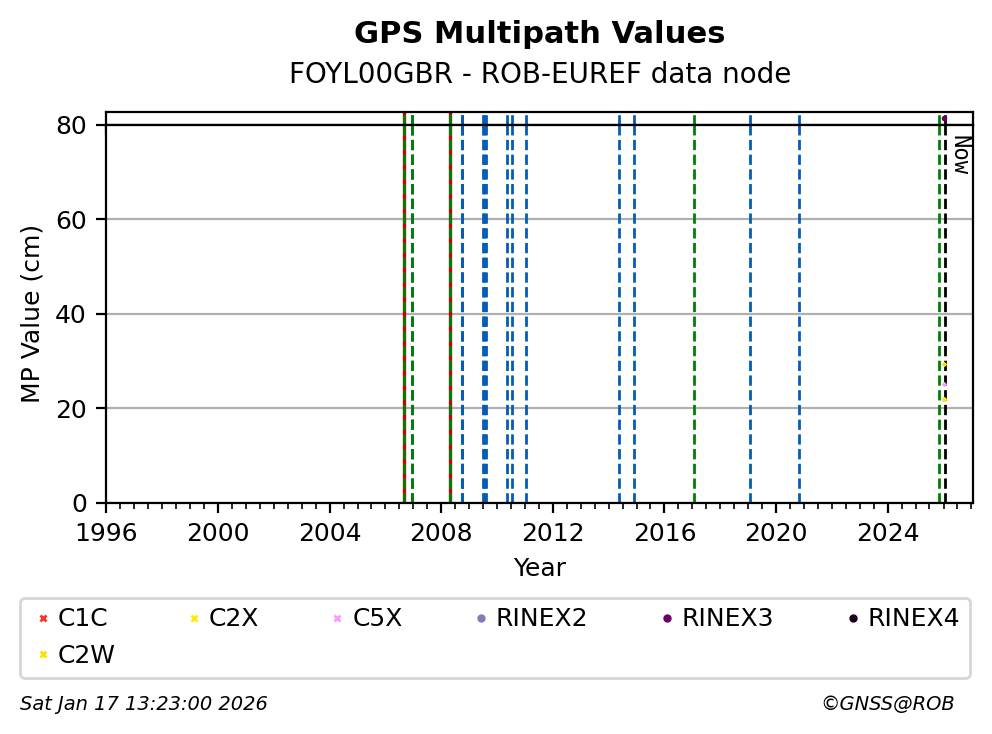The width and height of the screenshot is (992, 734).
Task: Click the thick blue dashed line near 2009
Action: pyautogui.click(x=485, y=300)
